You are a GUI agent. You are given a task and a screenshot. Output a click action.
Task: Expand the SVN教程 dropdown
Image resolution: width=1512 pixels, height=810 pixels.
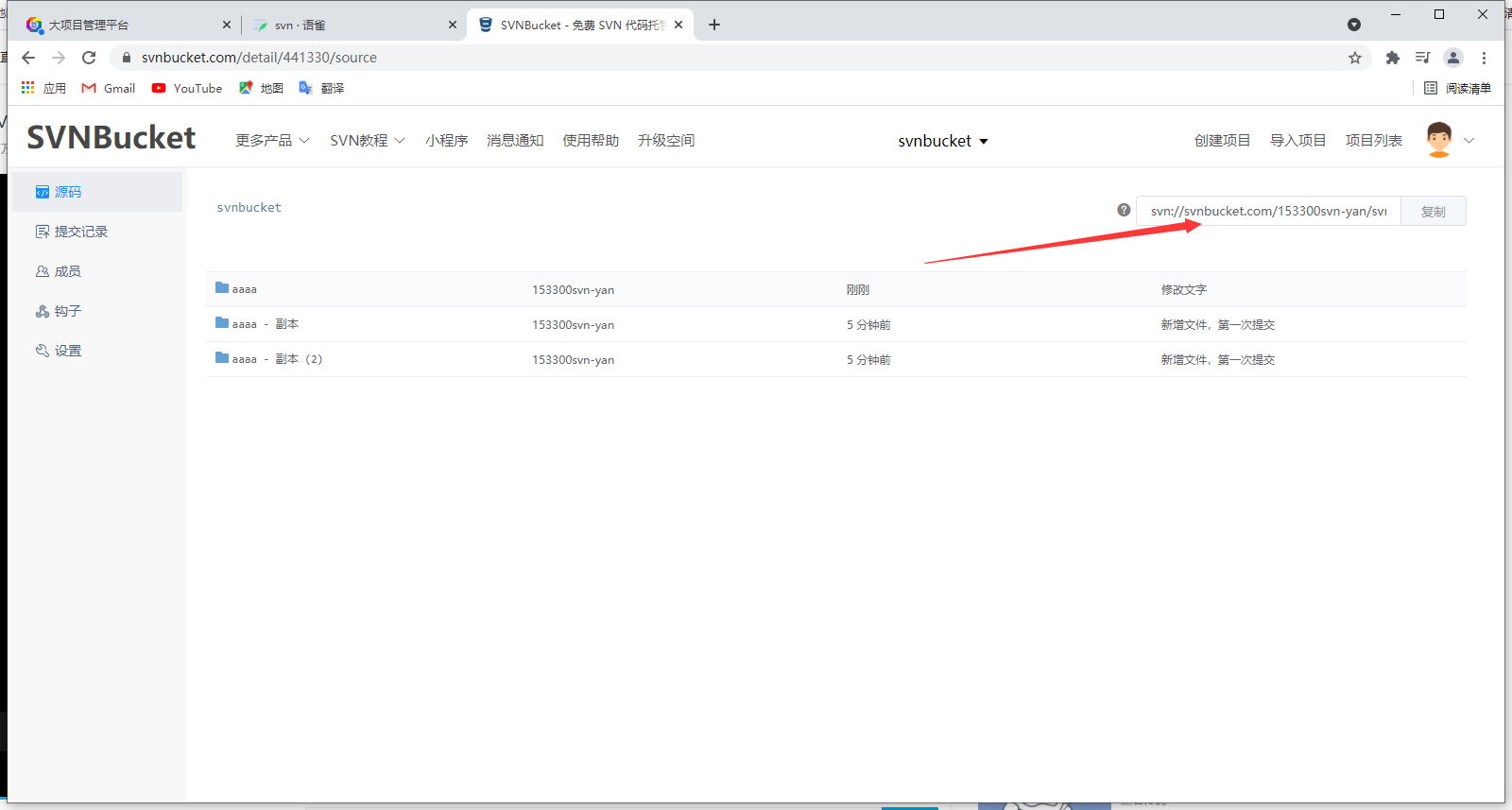(x=368, y=140)
